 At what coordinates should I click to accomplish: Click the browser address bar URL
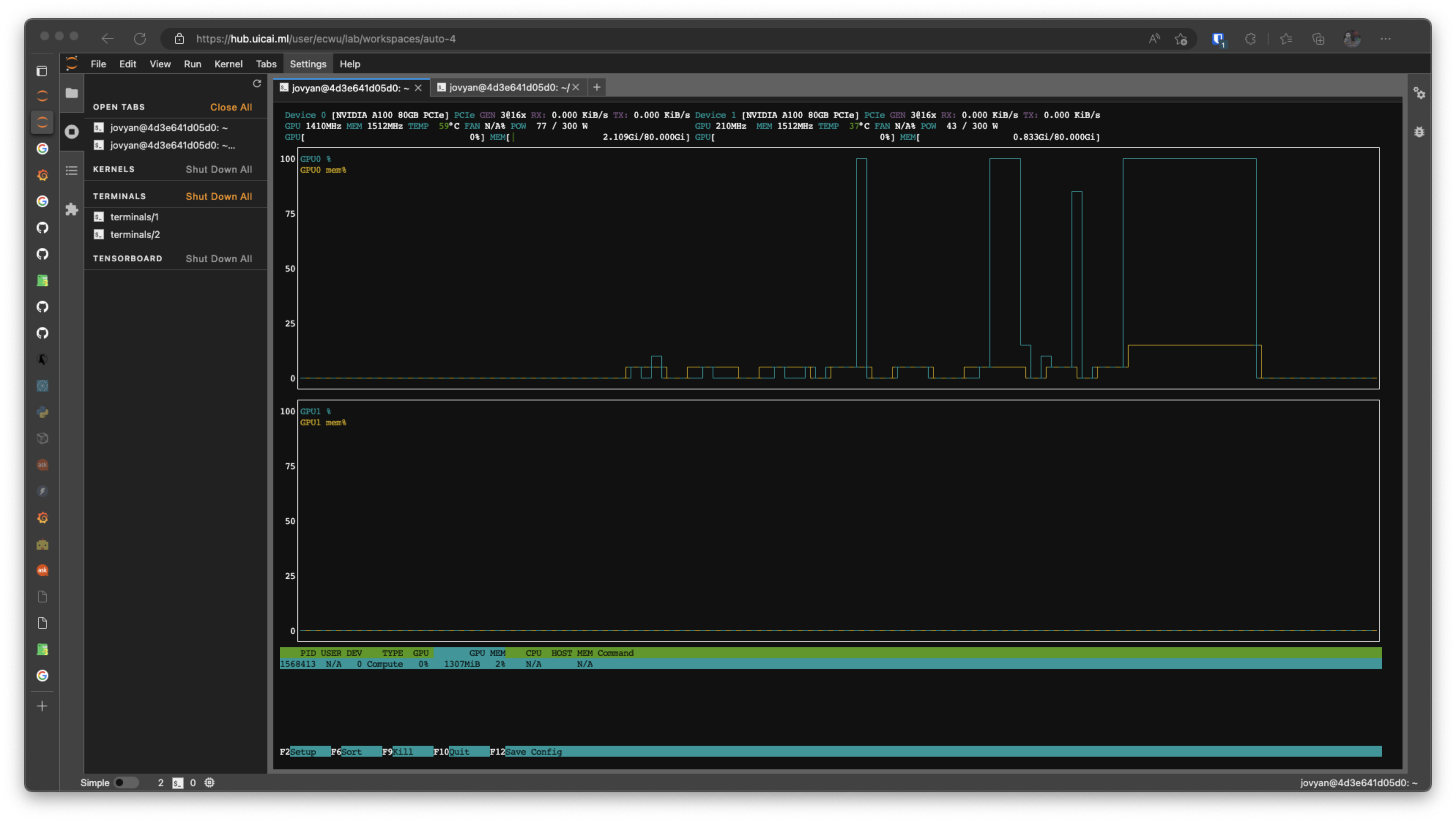326,38
